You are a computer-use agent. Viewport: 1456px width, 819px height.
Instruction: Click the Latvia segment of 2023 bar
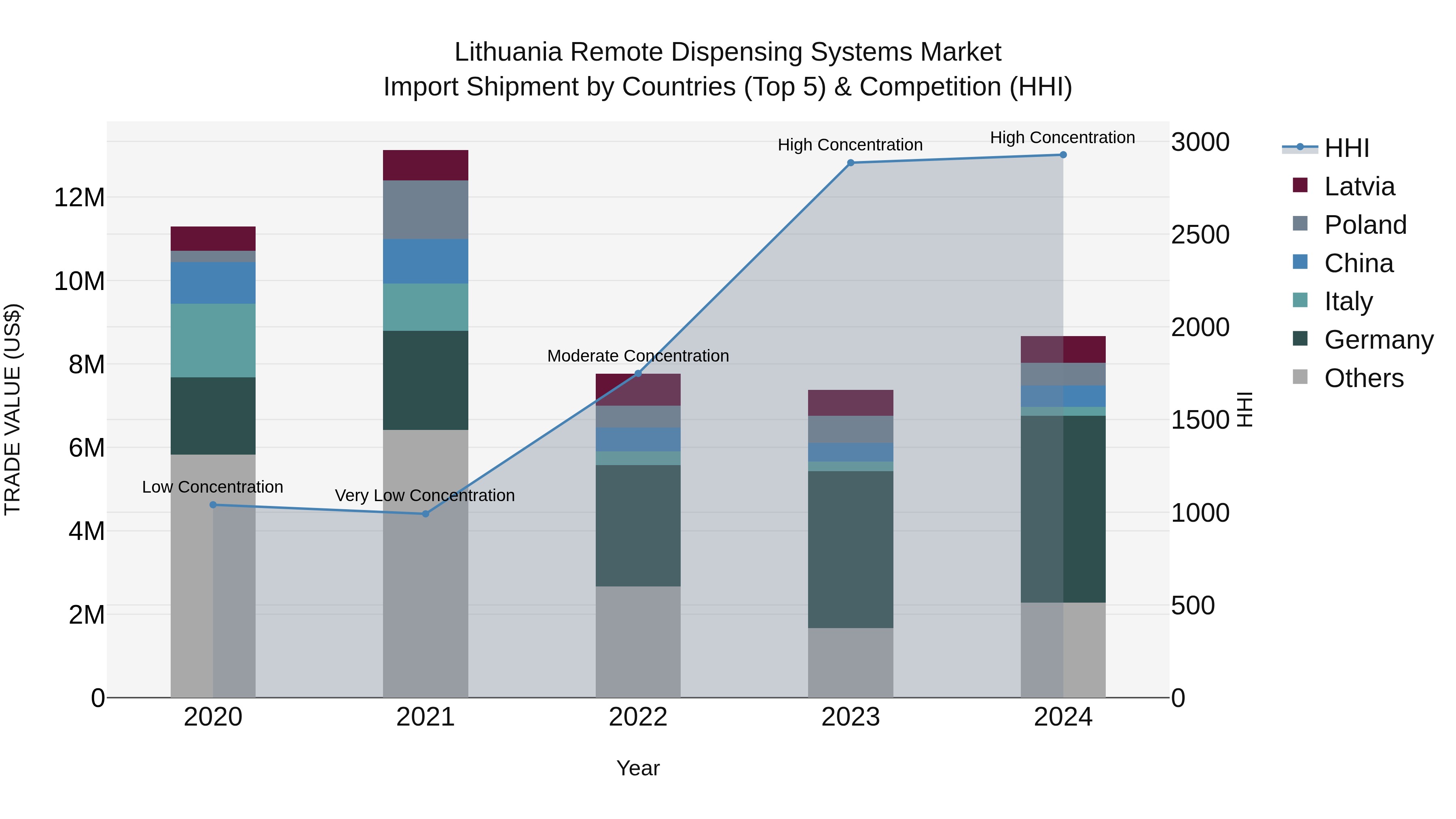coord(851,403)
